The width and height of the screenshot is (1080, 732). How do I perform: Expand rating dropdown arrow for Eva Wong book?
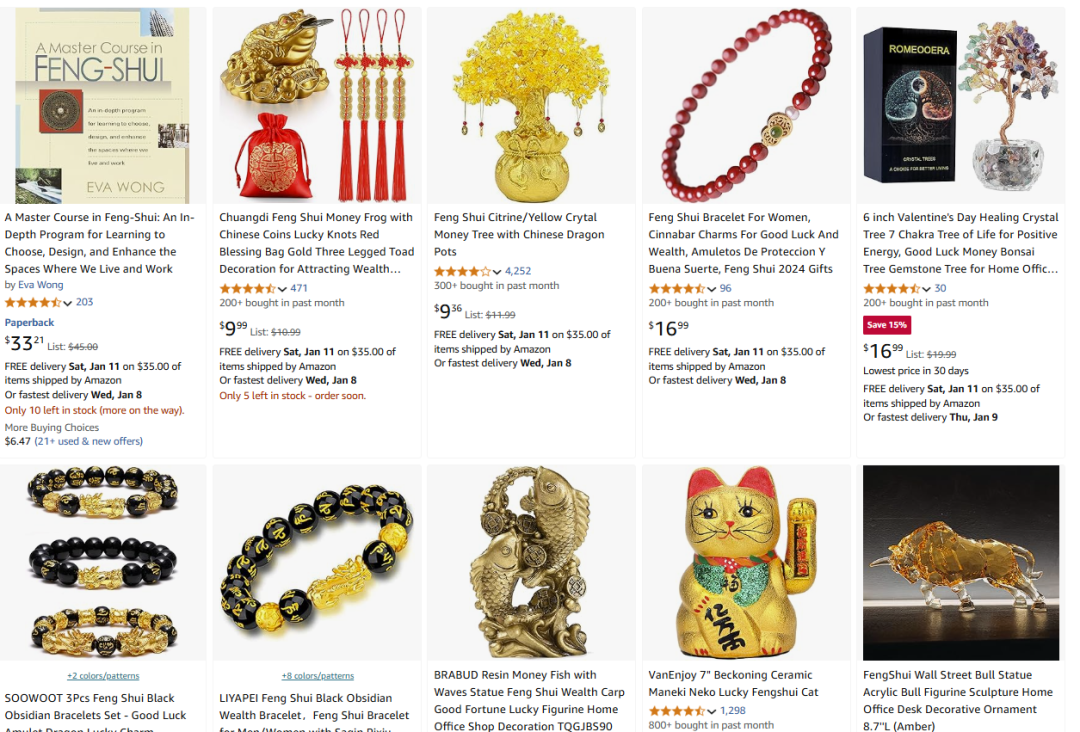click(68, 303)
